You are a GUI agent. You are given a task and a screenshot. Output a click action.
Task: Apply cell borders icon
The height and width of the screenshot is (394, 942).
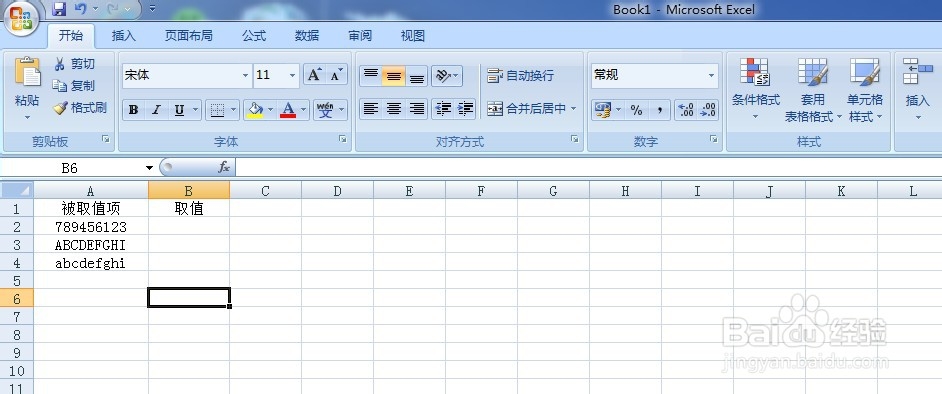(217, 110)
